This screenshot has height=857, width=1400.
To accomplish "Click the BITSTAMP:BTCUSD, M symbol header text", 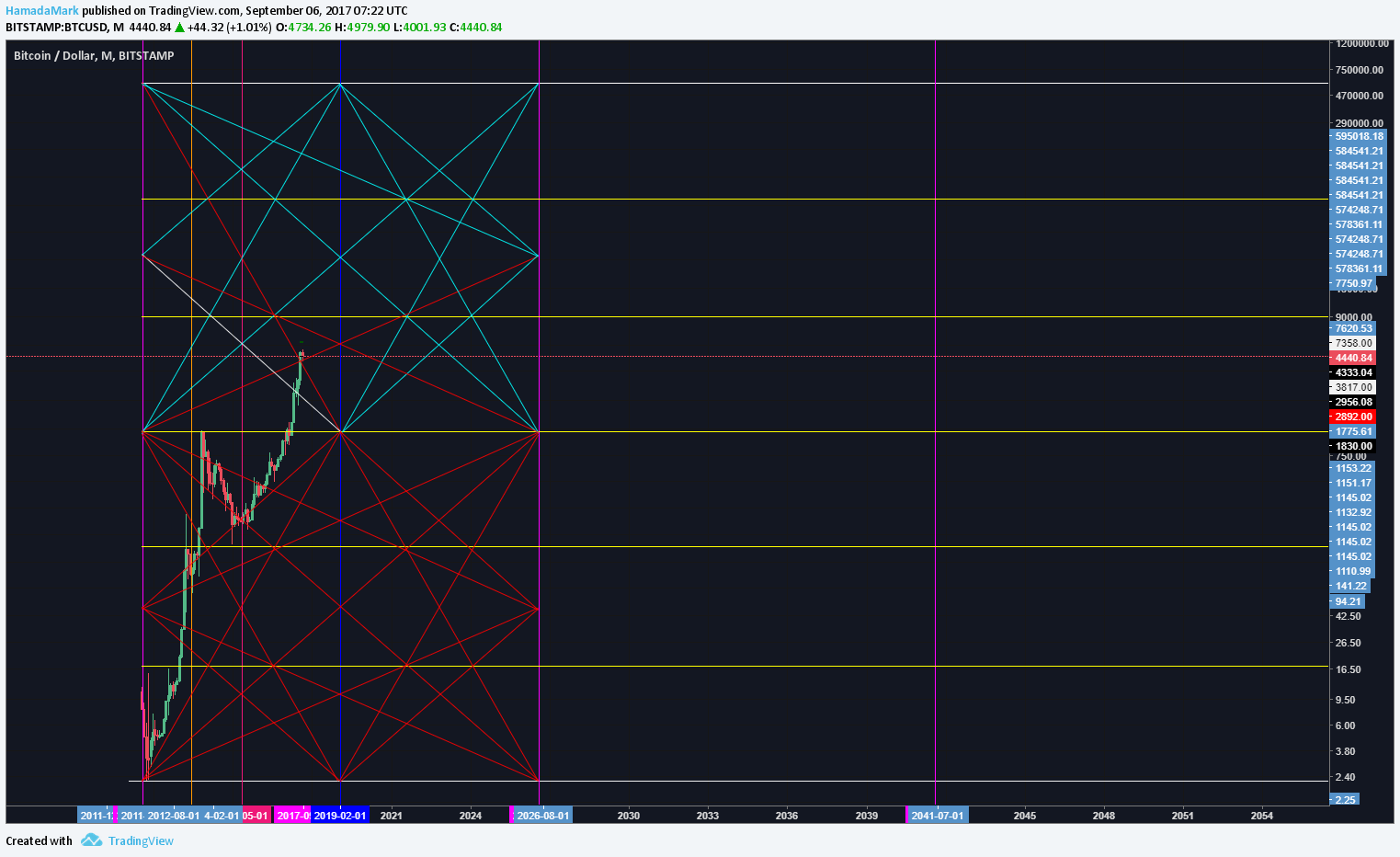I will pyautogui.click(x=64, y=27).
